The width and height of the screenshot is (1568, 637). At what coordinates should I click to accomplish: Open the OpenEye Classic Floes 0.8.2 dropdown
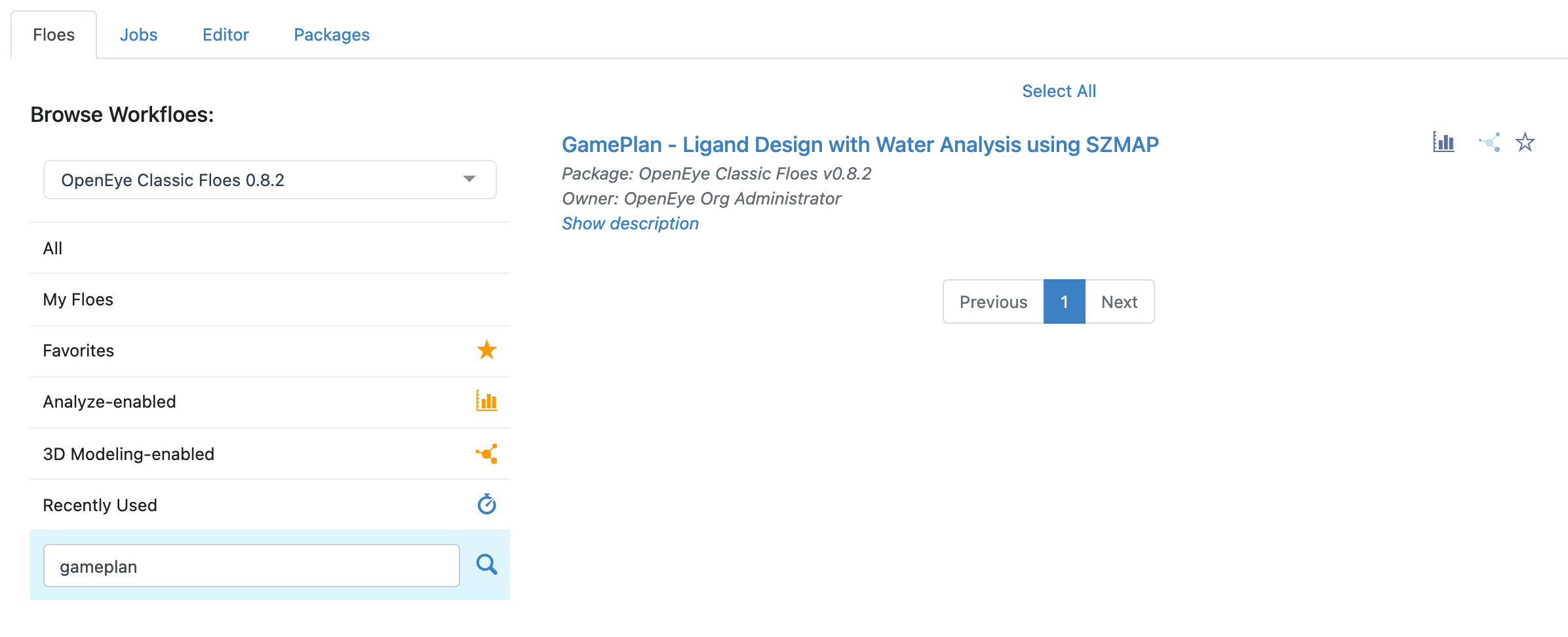tap(269, 180)
